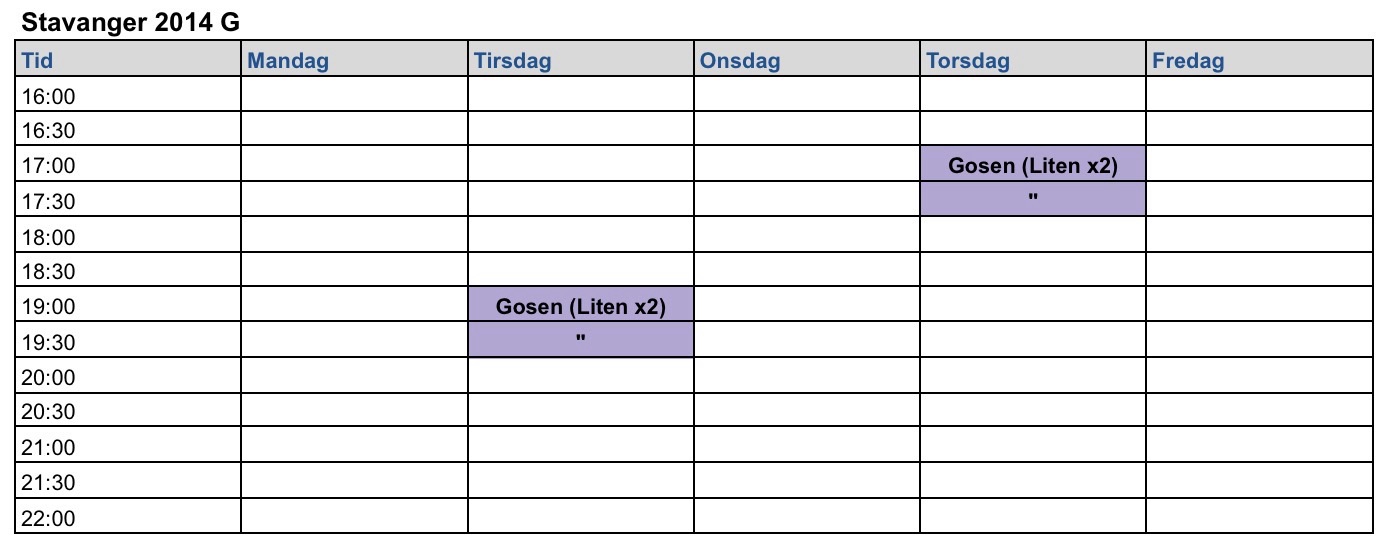Click the purple Torsdag 17:30 ditto cell
This screenshot has height=546, width=1387.
click(x=1032, y=200)
